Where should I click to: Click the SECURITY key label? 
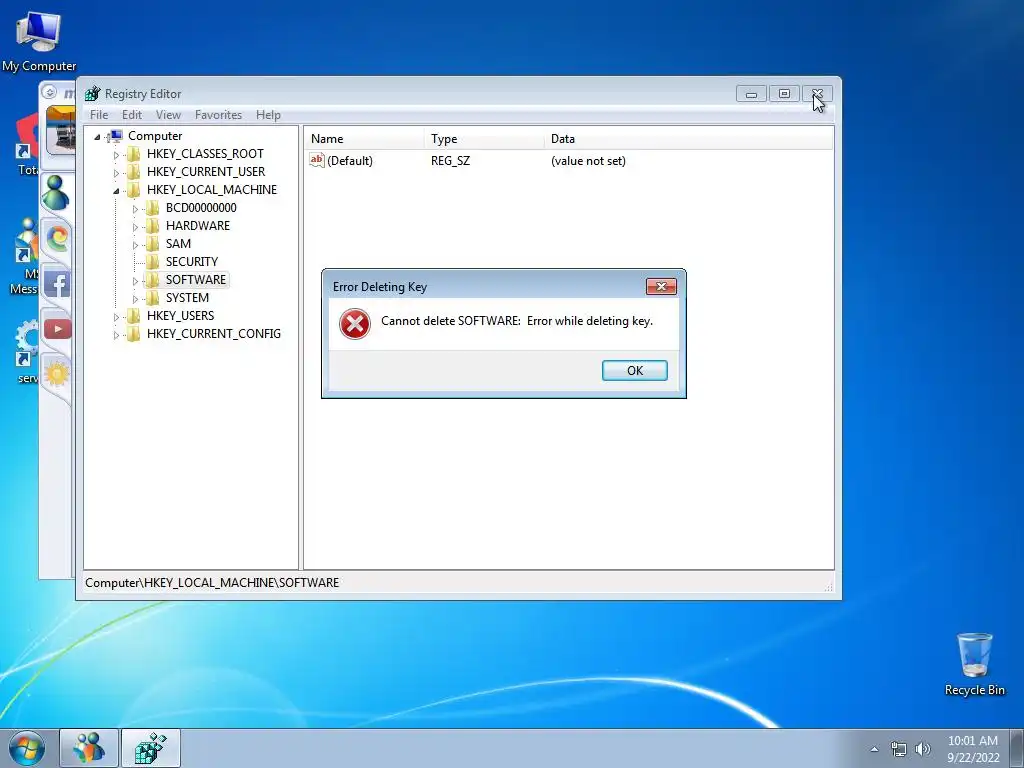coord(191,261)
